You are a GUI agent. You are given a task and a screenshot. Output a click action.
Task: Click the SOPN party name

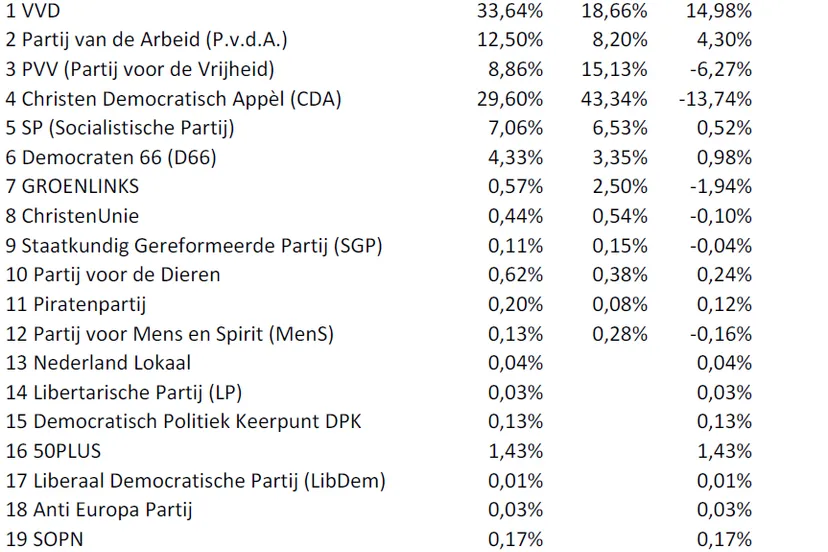[59, 538]
